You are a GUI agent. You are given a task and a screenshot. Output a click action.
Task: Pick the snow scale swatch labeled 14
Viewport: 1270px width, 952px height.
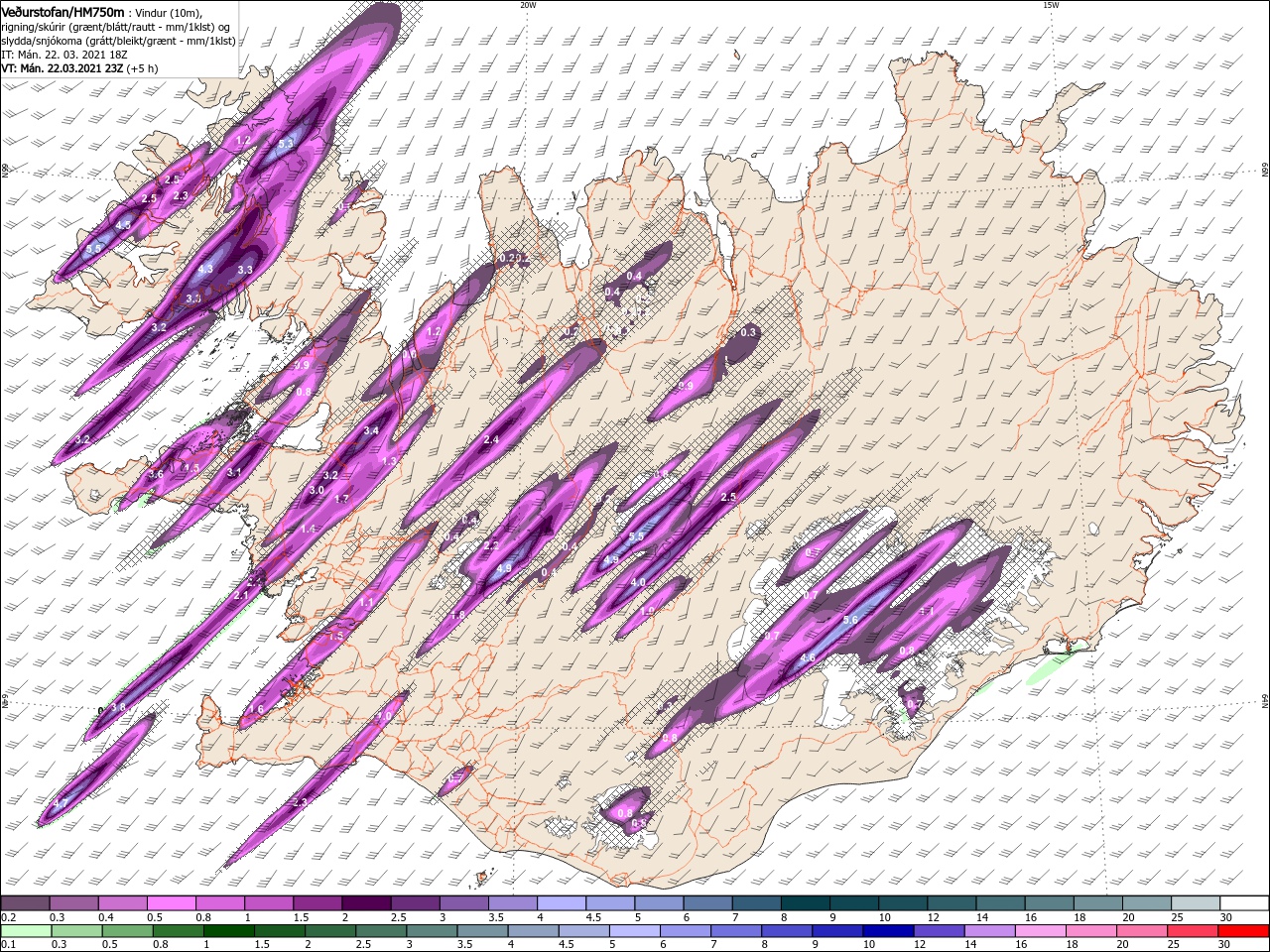click(x=998, y=903)
